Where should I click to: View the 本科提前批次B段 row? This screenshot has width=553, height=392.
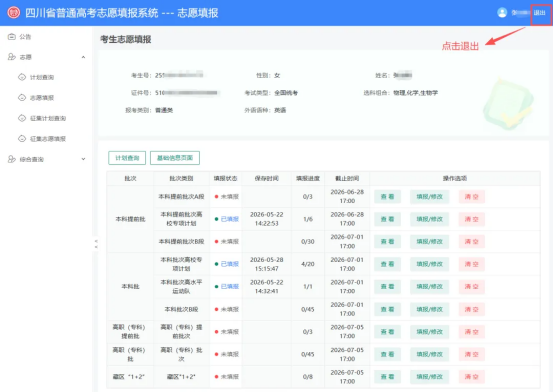pyautogui.click(x=387, y=242)
